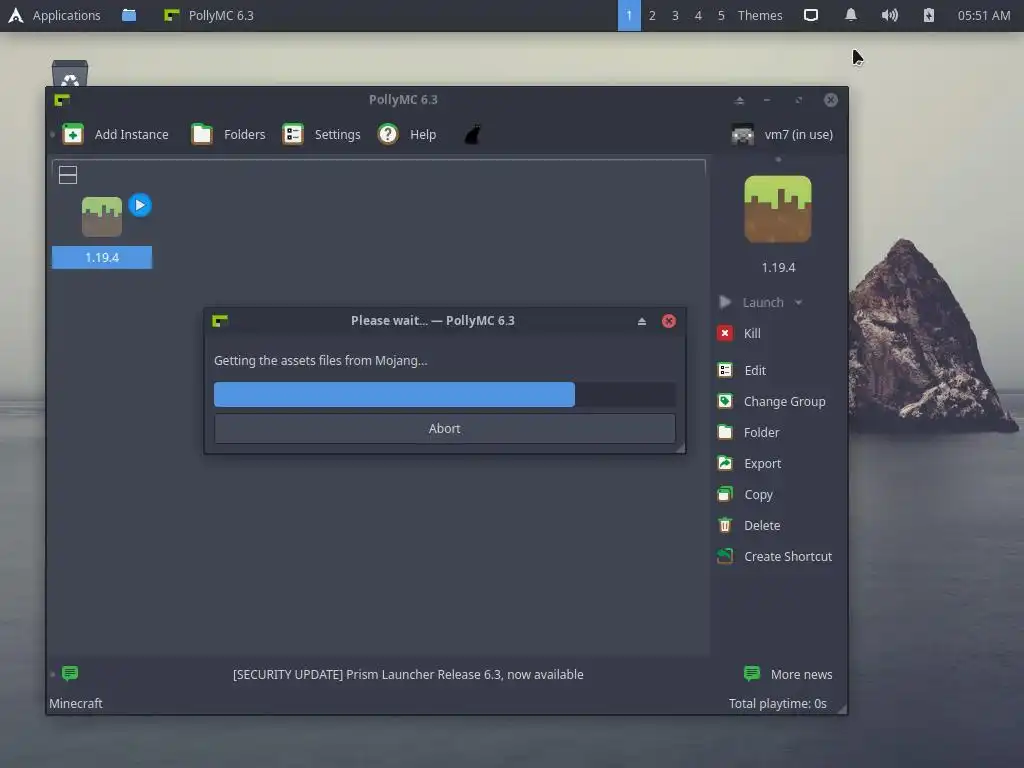The height and width of the screenshot is (768, 1024).
Task: Shade the Please wait dialog with the triangle icon
Action: click(x=642, y=321)
